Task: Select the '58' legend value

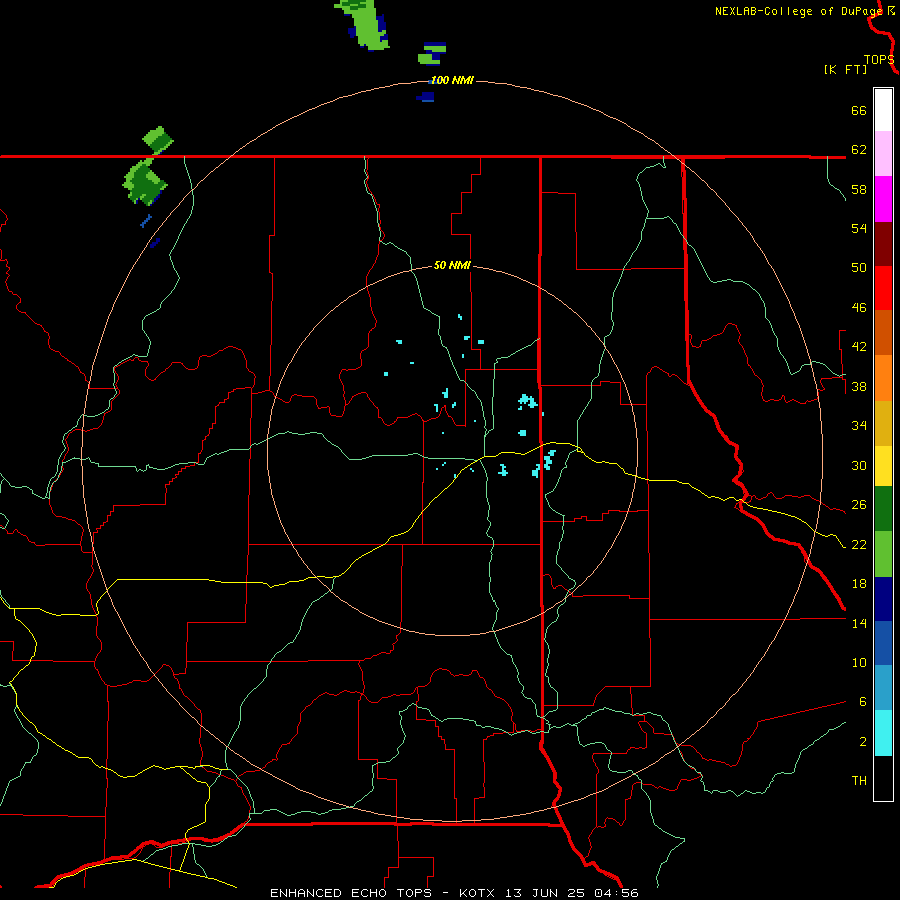Action: [x=859, y=189]
